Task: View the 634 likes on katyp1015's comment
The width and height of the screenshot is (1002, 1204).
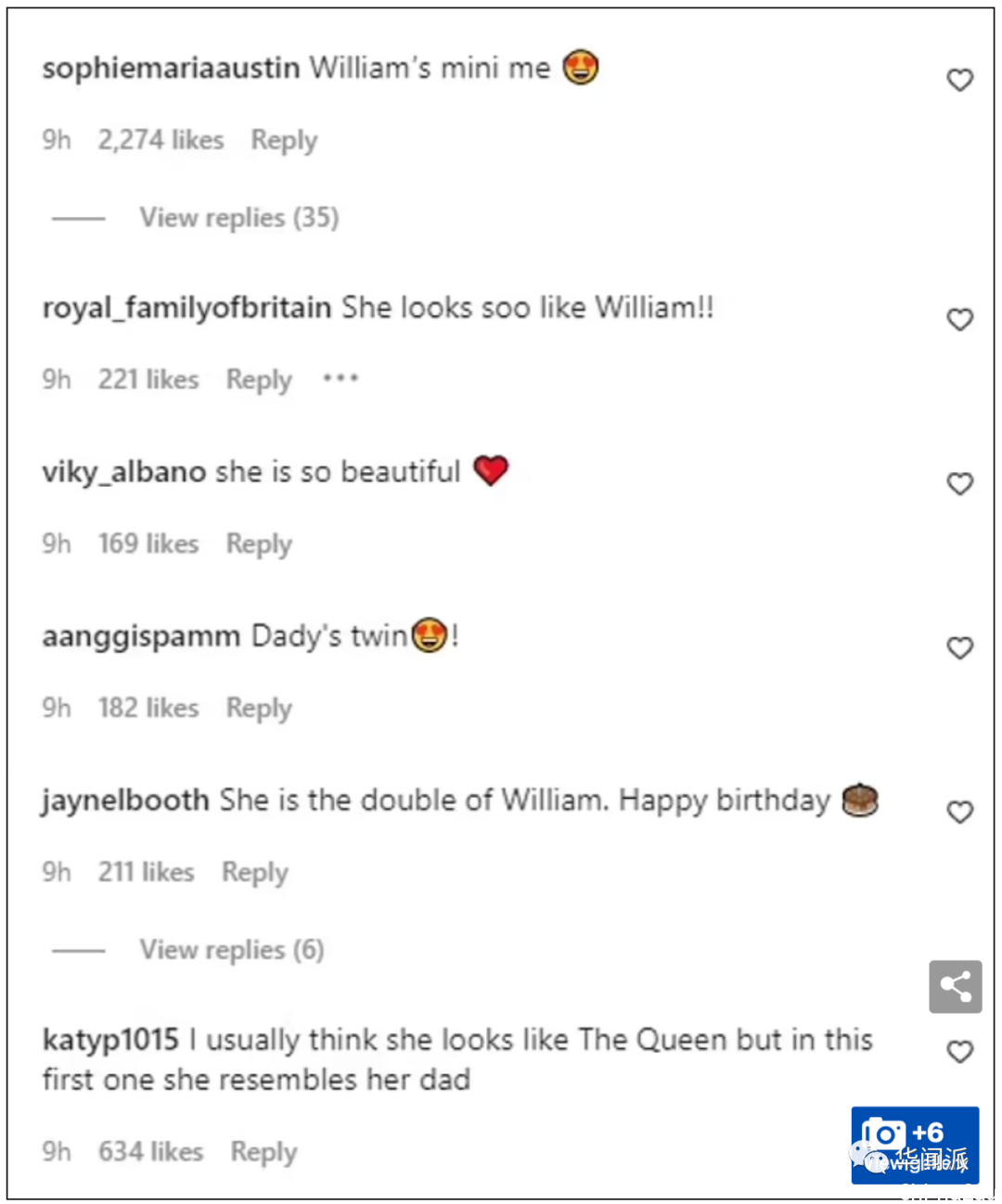Action: coord(151,1152)
